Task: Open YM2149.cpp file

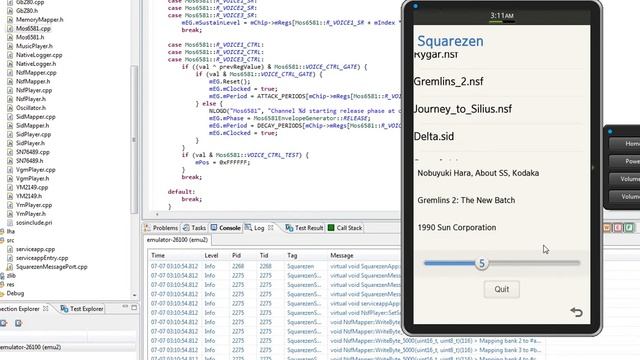Action: click(32, 187)
